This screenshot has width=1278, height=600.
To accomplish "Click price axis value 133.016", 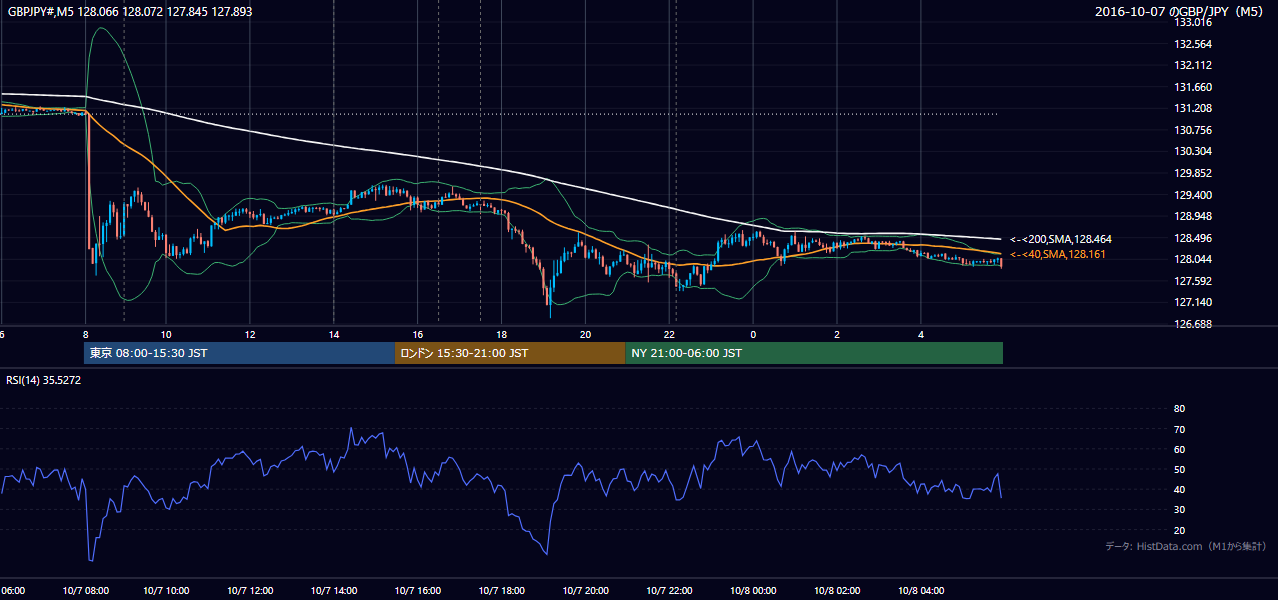I will click(1193, 22).
